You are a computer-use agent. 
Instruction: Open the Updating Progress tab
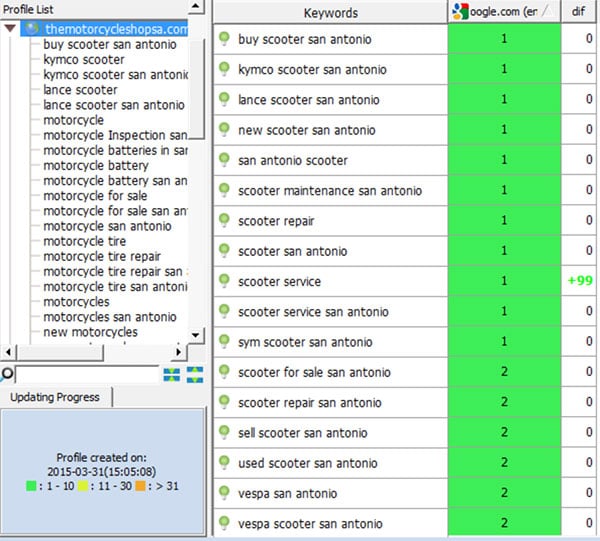point(55,397)
